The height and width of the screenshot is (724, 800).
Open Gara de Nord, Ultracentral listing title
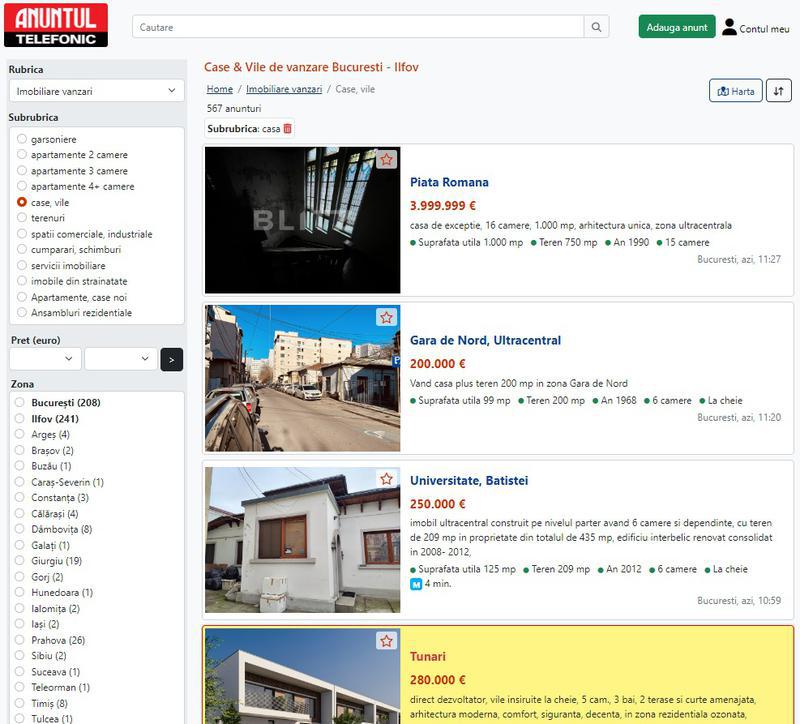click(485, 340)
